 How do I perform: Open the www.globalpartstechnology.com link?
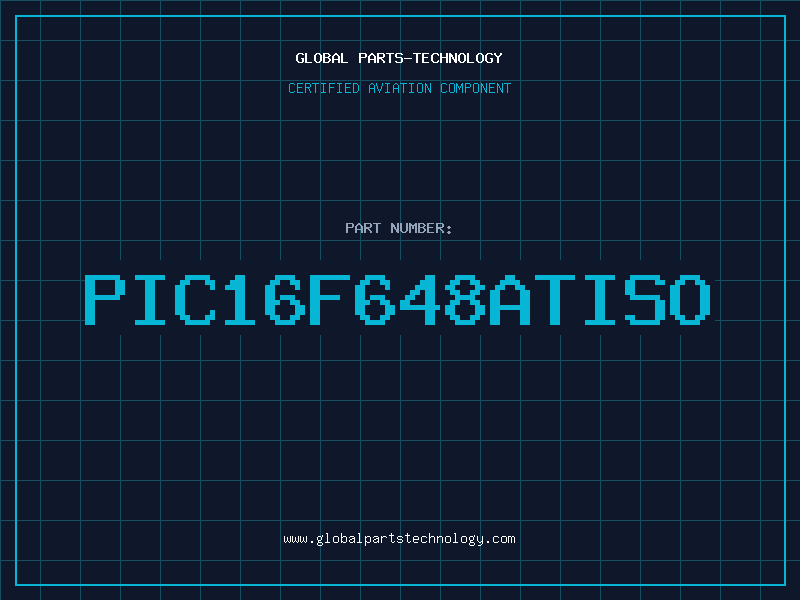(399, 539)
